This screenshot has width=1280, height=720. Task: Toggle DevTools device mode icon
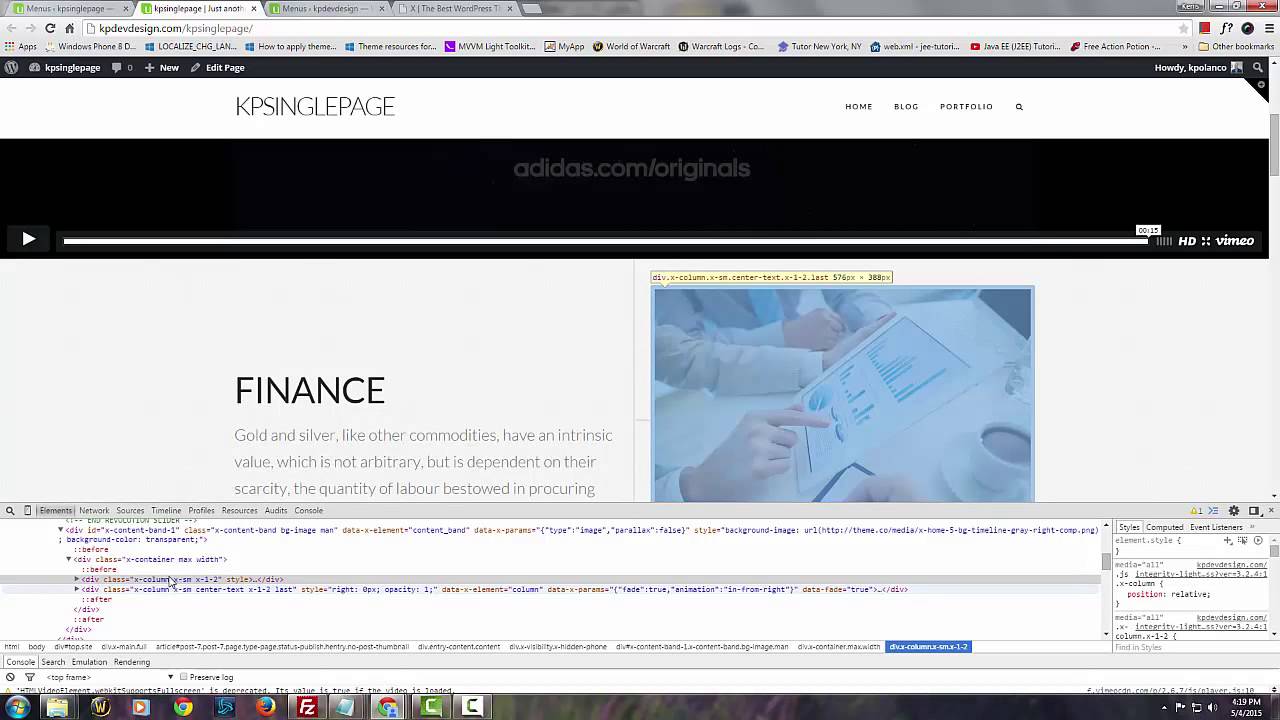27,510
